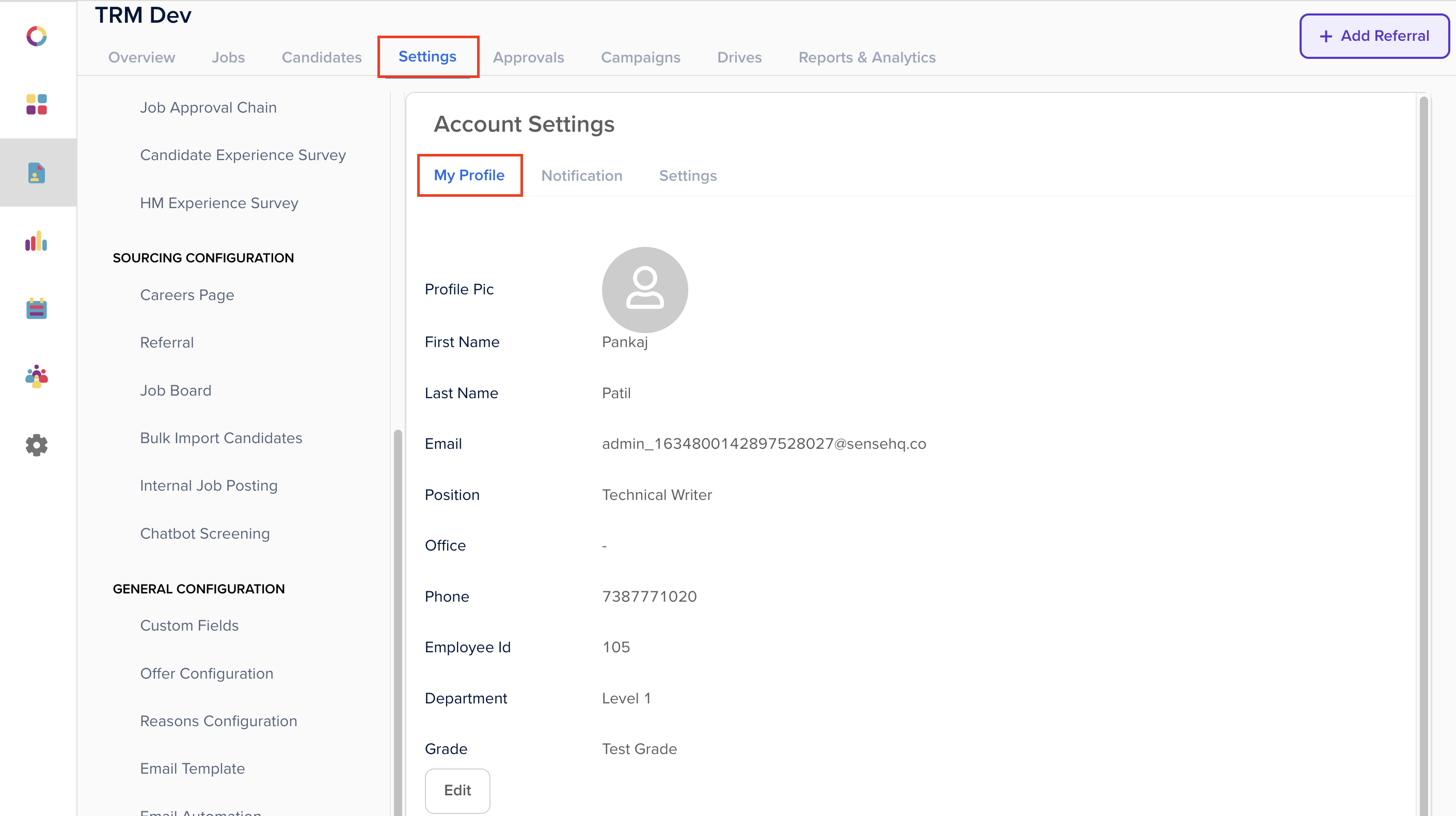Click the Department value Level 1

(x=626, y=698)
